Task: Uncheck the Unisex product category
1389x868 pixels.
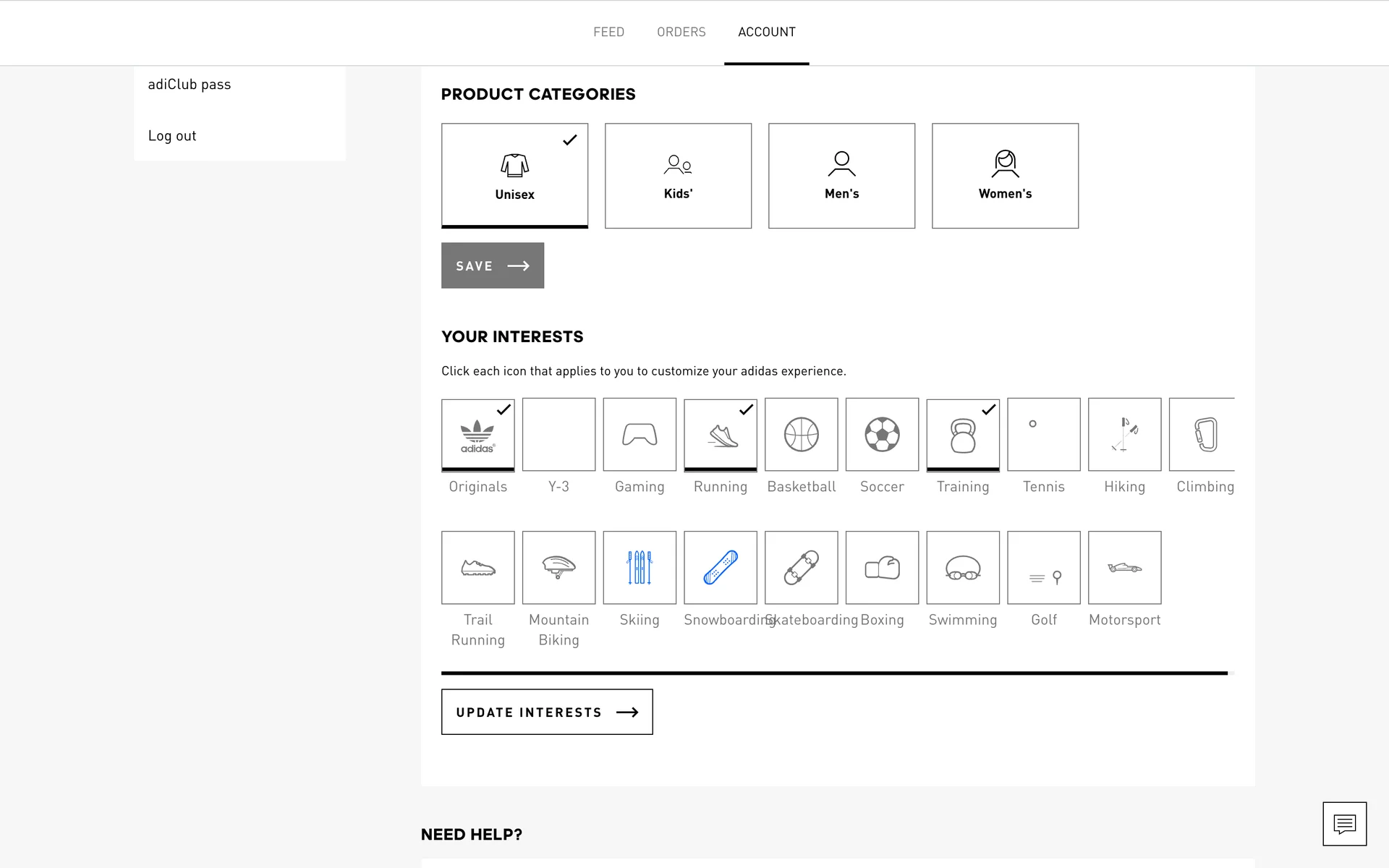Action: click(514, 176)
